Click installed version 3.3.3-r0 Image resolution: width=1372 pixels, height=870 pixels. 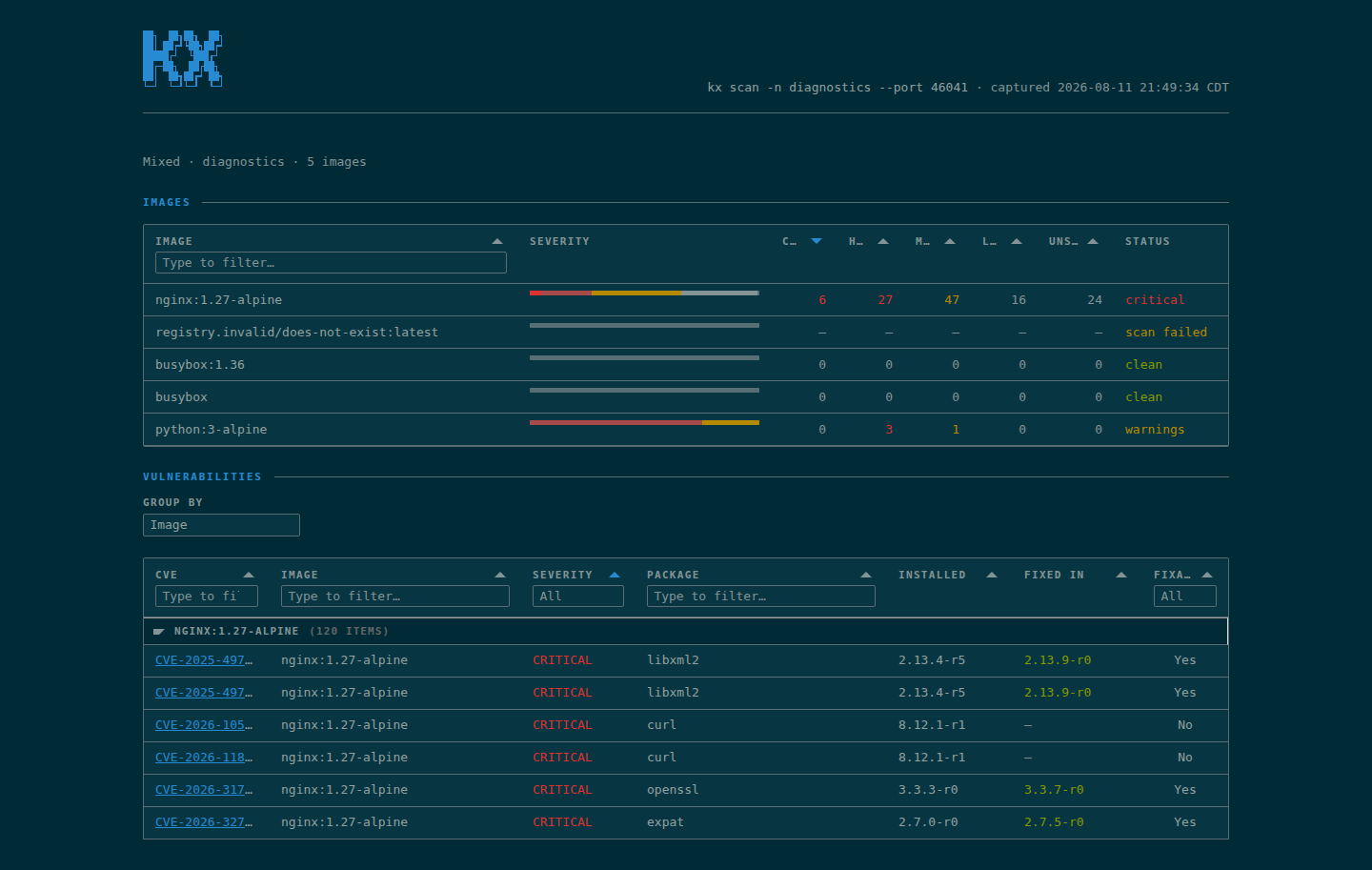point(928,790)
